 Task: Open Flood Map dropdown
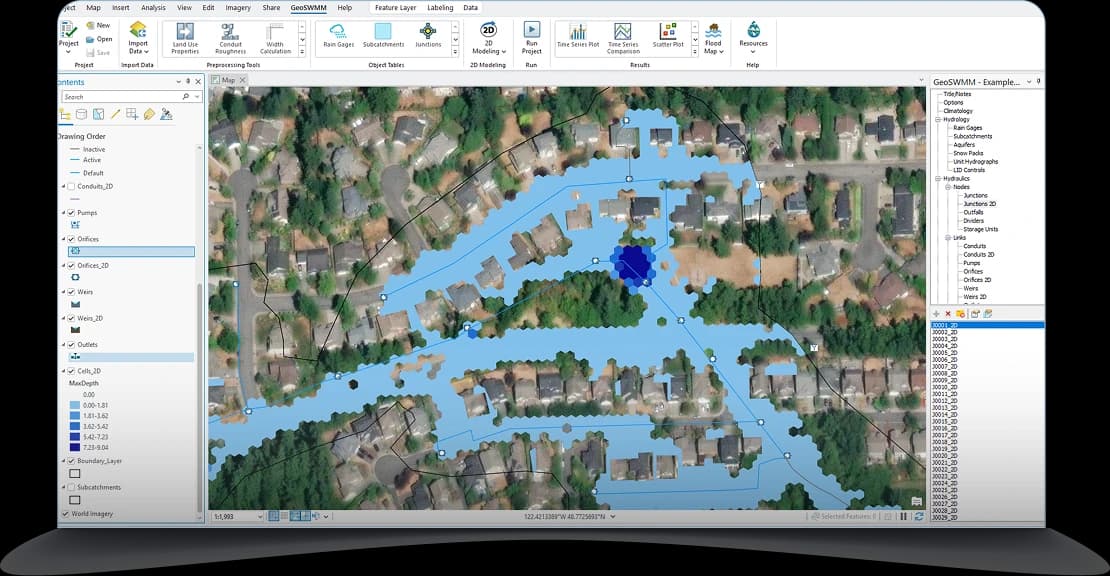point(714,38)
